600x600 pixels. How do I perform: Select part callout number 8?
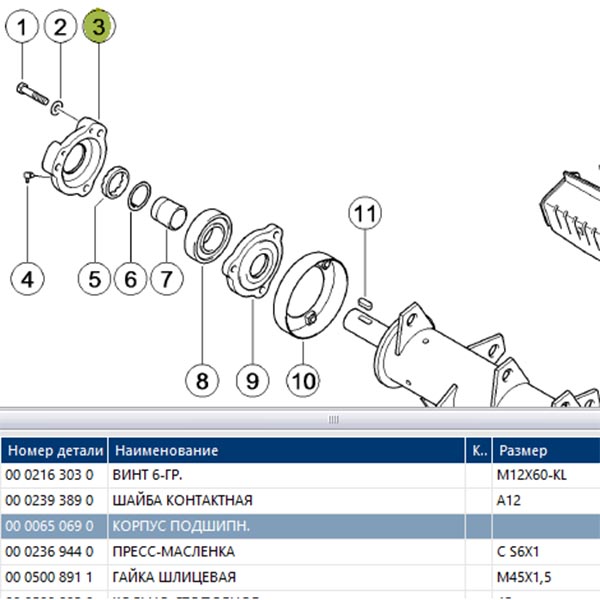pos(202,381)
